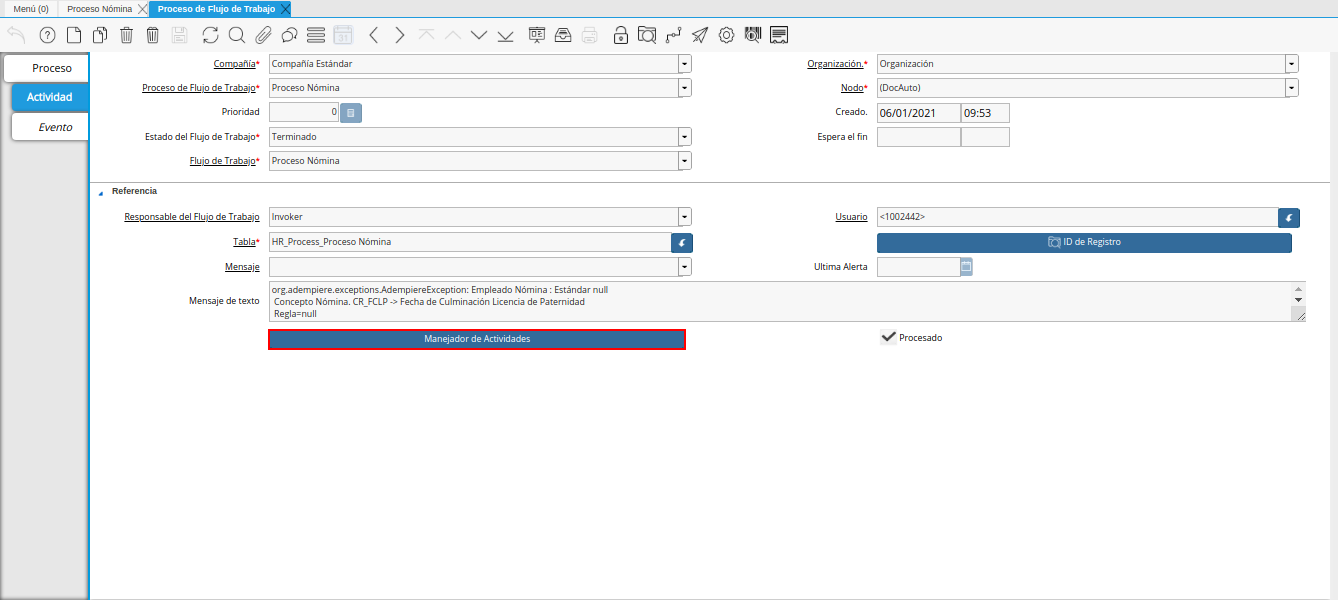Screen dimensions: 1338x601
Task: Click inside the Mensaje de texto field
Action: (780, 301)
